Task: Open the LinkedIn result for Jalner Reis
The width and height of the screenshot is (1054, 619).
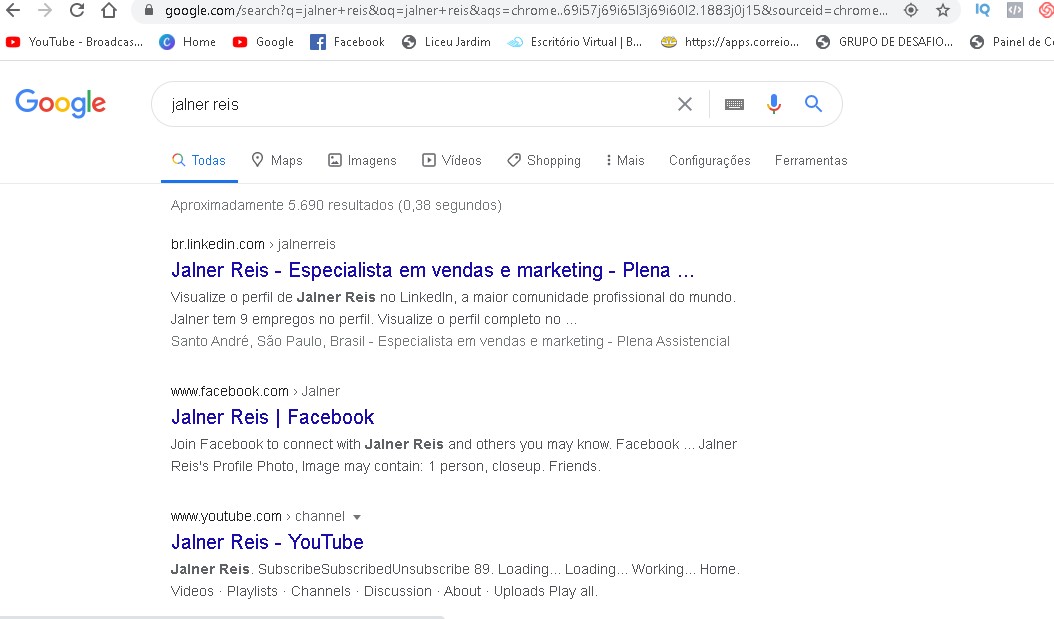Action: (432, 270)
